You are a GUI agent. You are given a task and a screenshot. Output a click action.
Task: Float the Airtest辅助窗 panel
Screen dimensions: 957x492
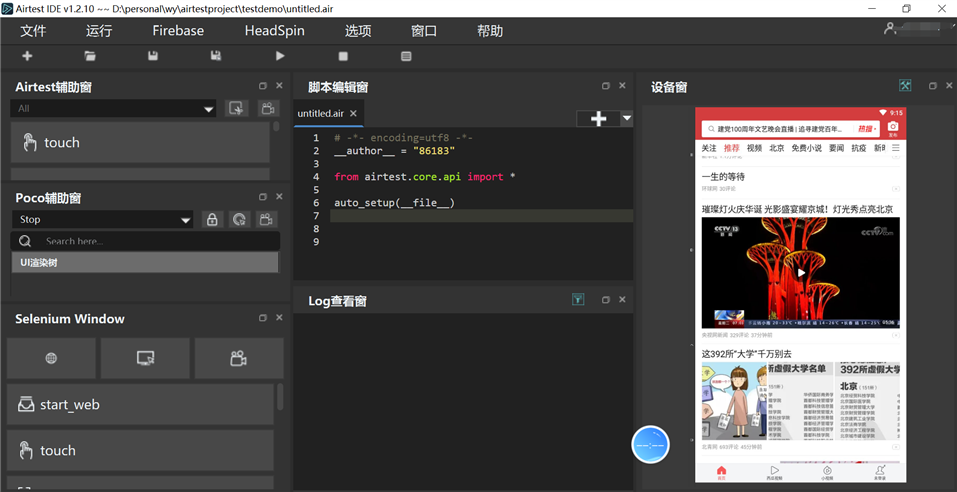coord(263,86)
